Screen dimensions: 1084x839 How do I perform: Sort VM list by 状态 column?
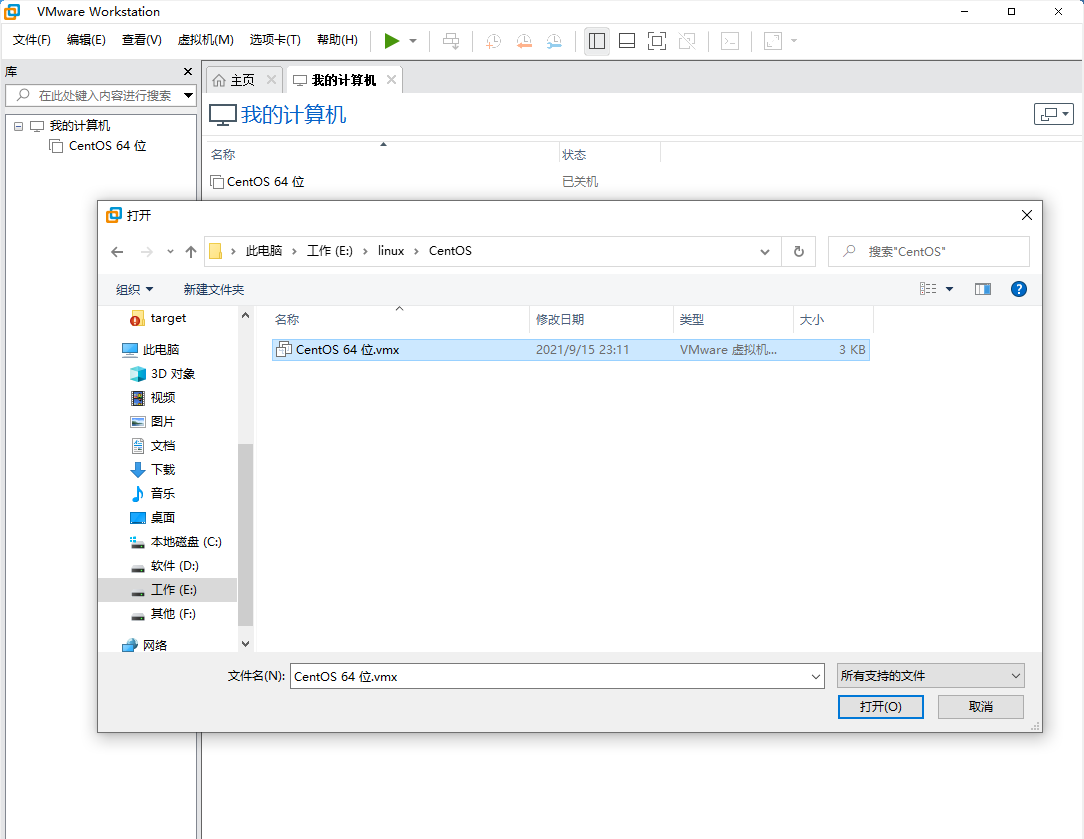(574, 154)
